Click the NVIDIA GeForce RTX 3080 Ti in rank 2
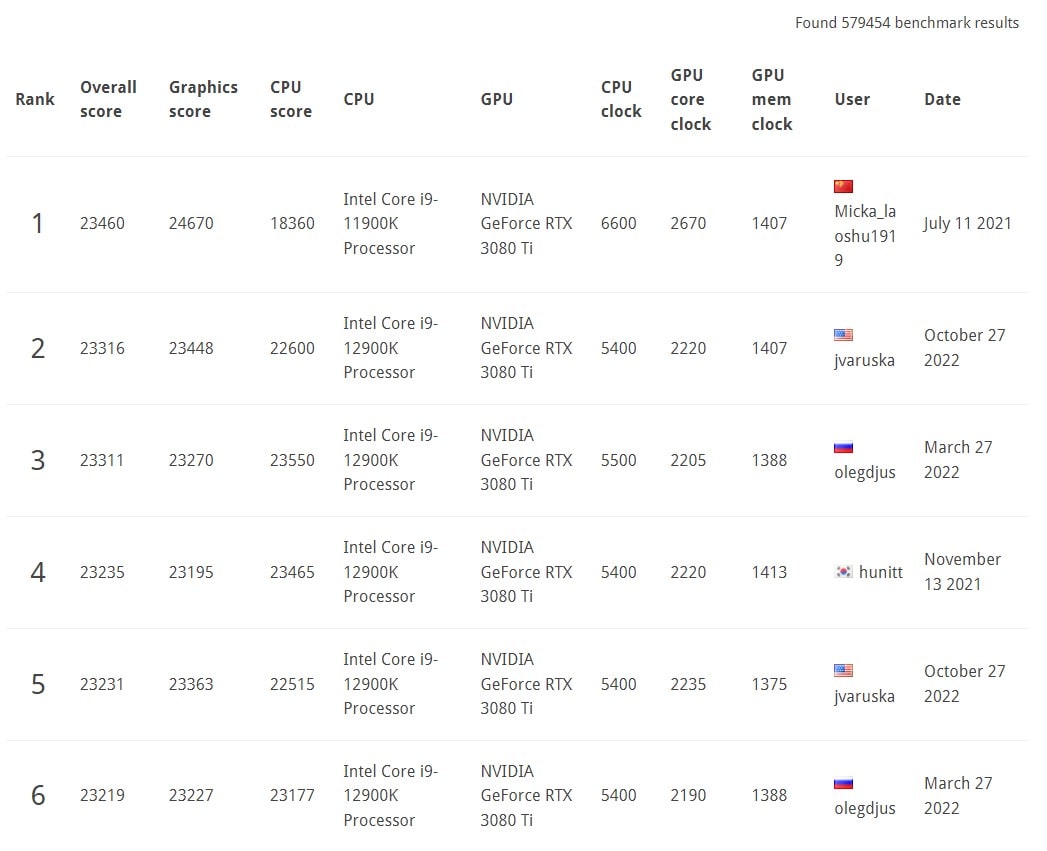This screenshot has width=1047, height=851. click(526, 348)
